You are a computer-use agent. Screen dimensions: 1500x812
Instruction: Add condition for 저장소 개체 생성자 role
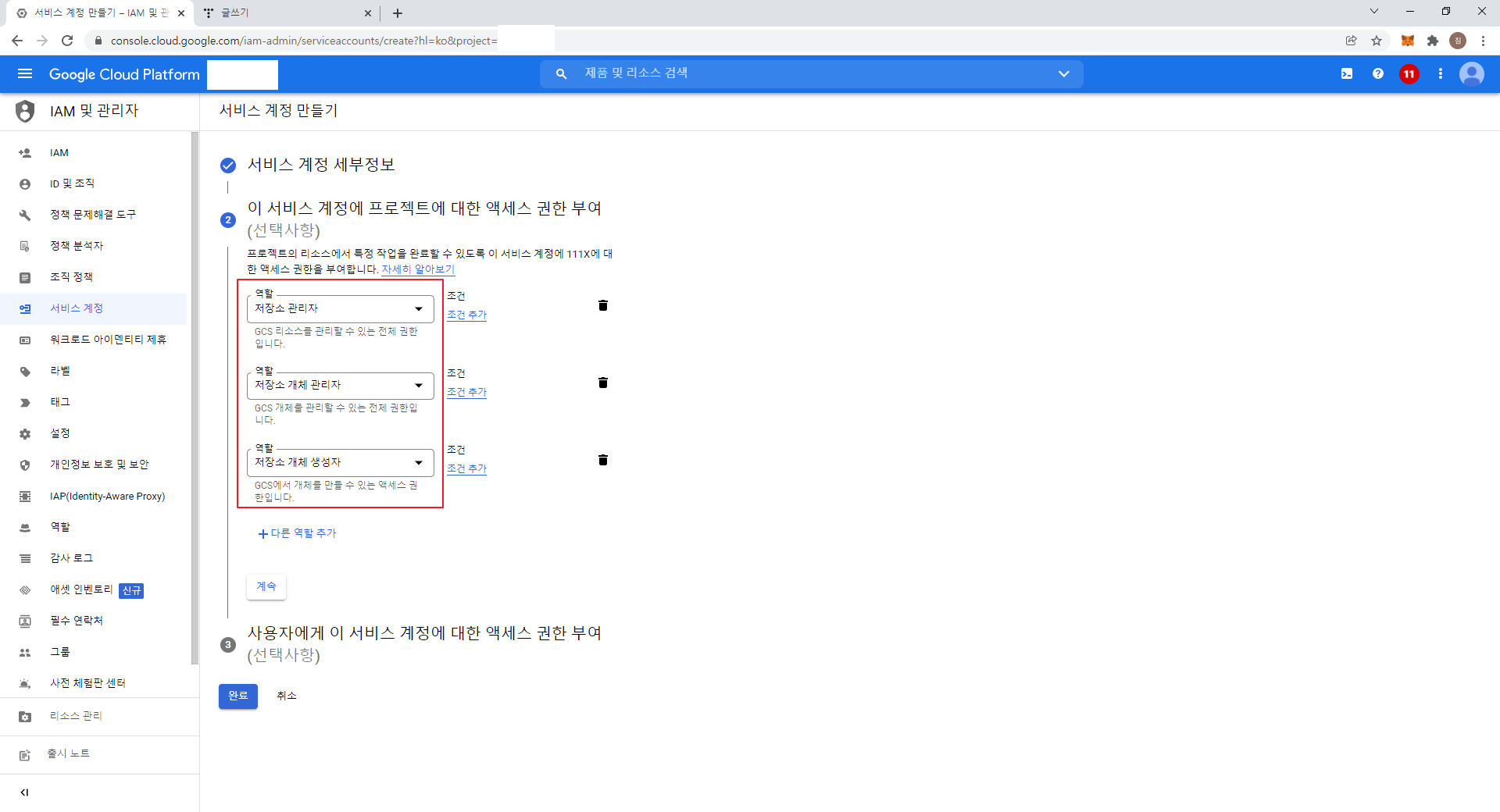click(x=467, y=469)
